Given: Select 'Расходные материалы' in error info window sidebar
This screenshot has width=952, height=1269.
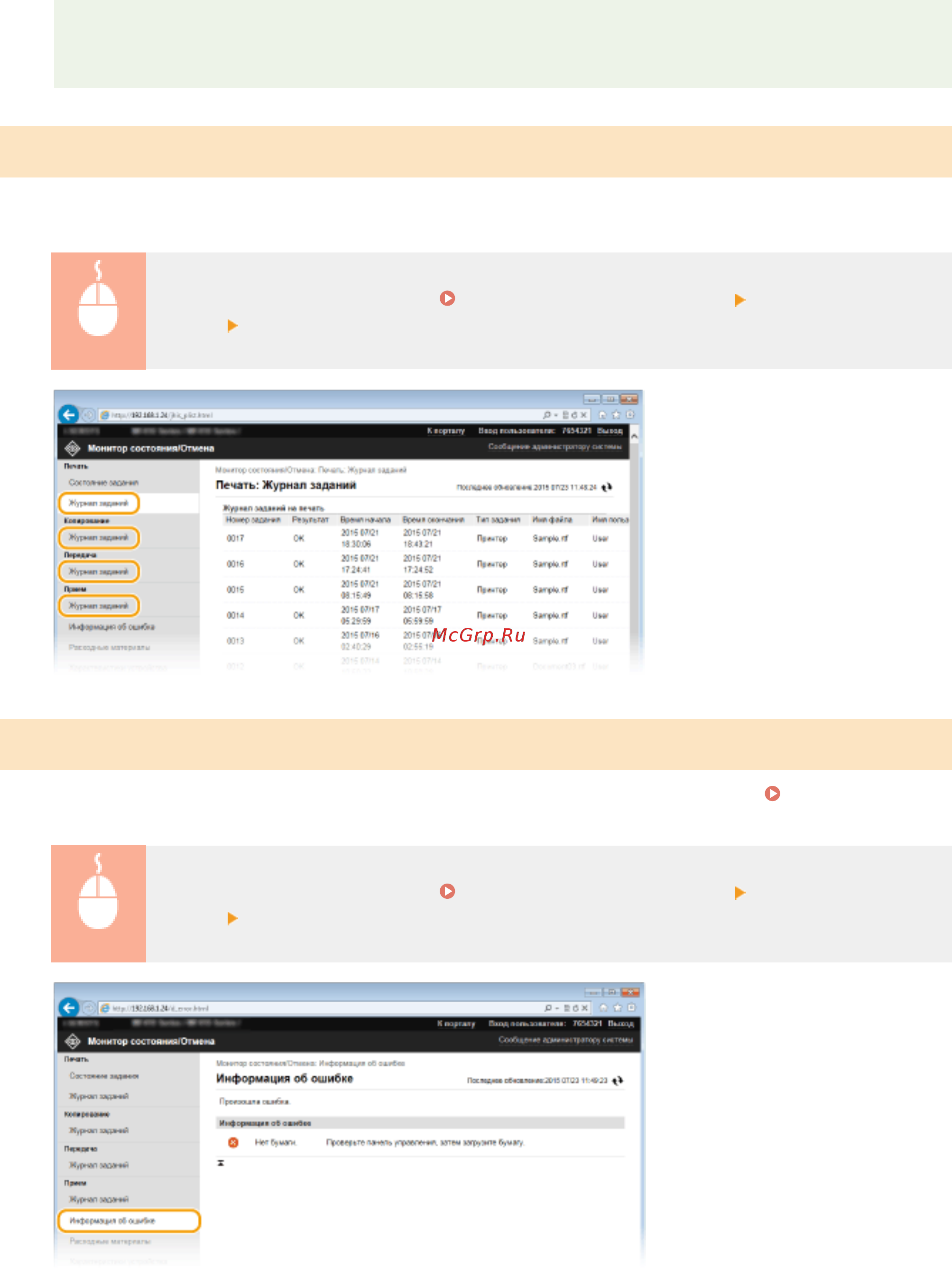Looking at the screenshot, I should pos(110,1241).
